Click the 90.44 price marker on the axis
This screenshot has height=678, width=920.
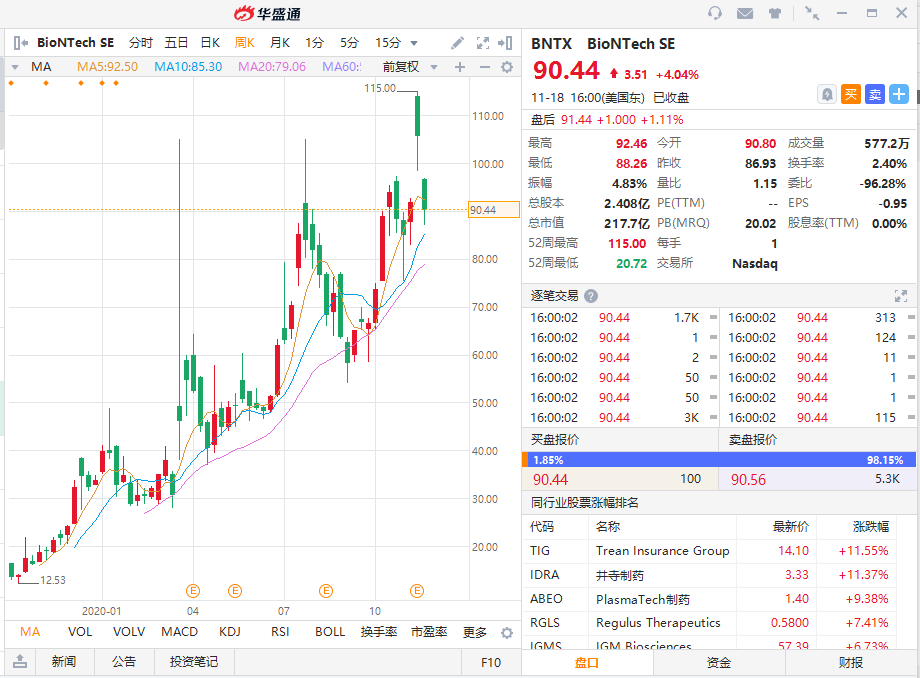click(x=493, y=210)
